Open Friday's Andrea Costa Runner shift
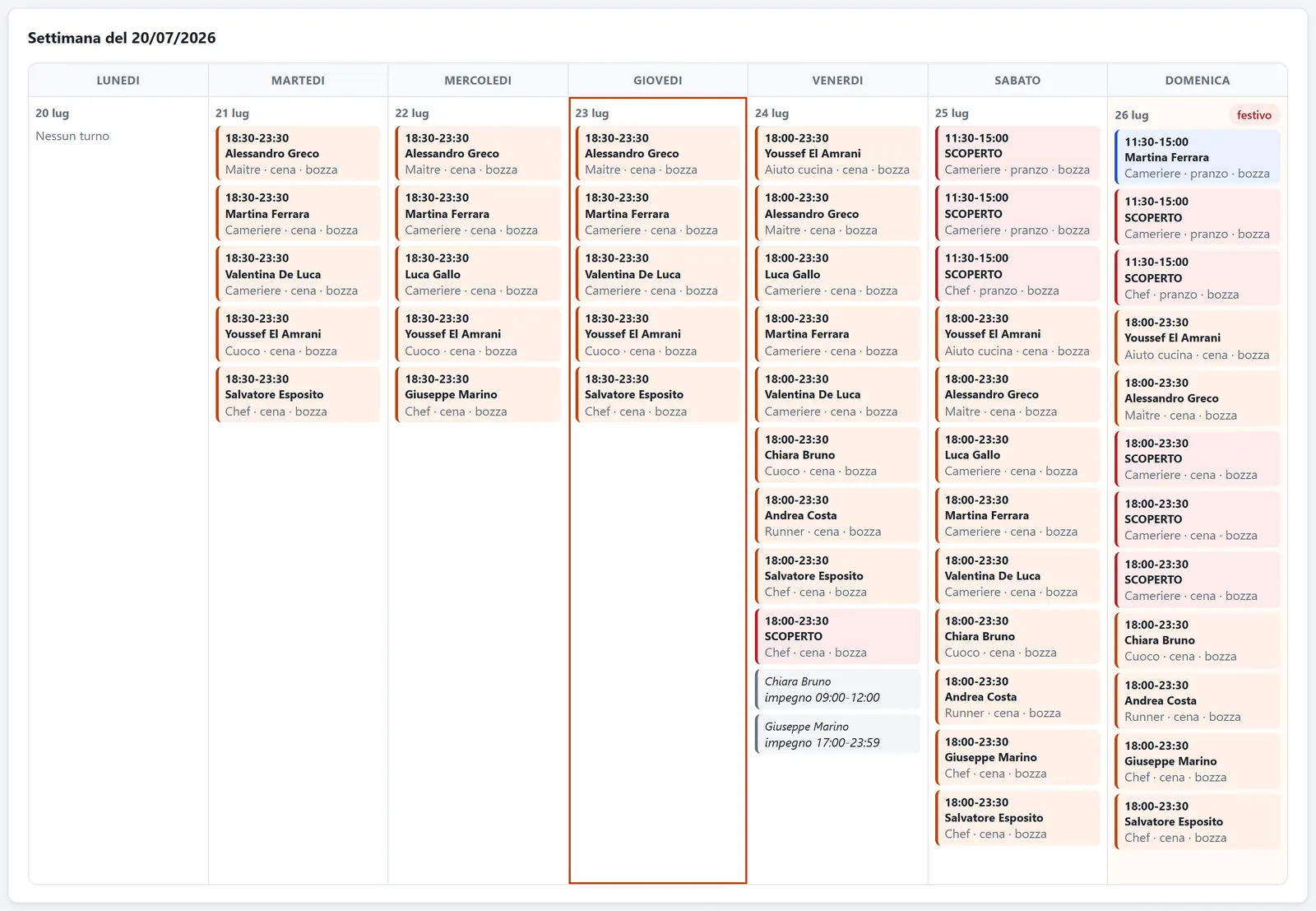The height and width of the screenshot is (911, 1316). [x=837, y=516]
